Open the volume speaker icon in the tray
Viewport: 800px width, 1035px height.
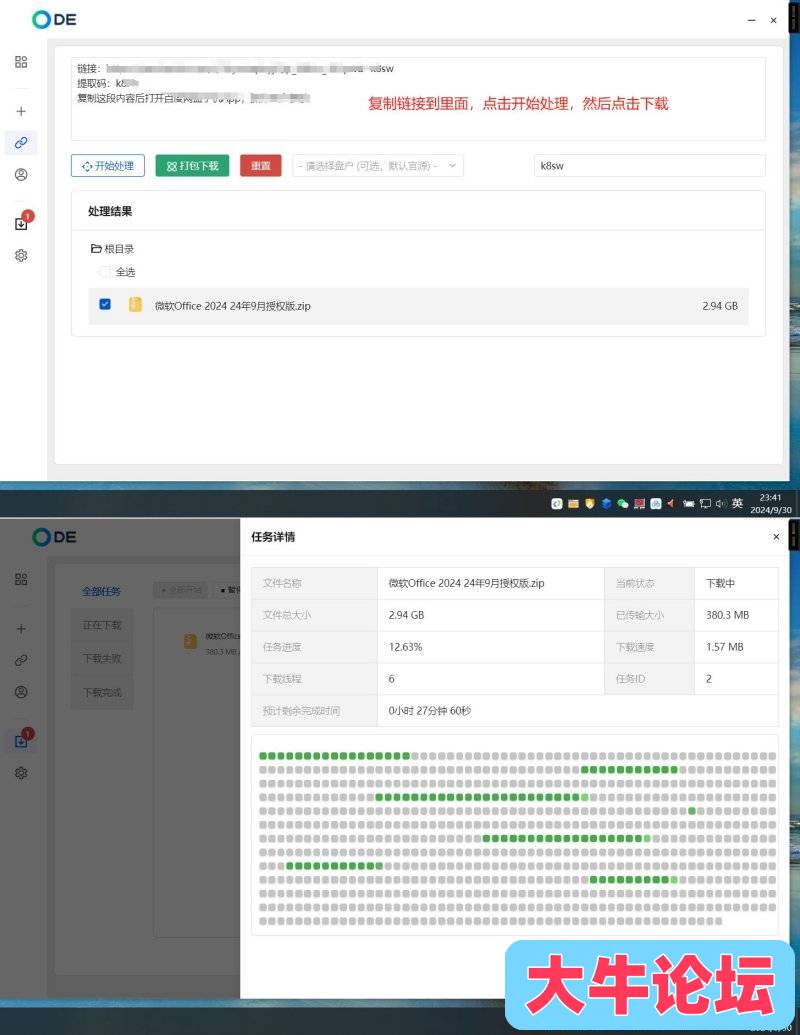pos(721,504)
